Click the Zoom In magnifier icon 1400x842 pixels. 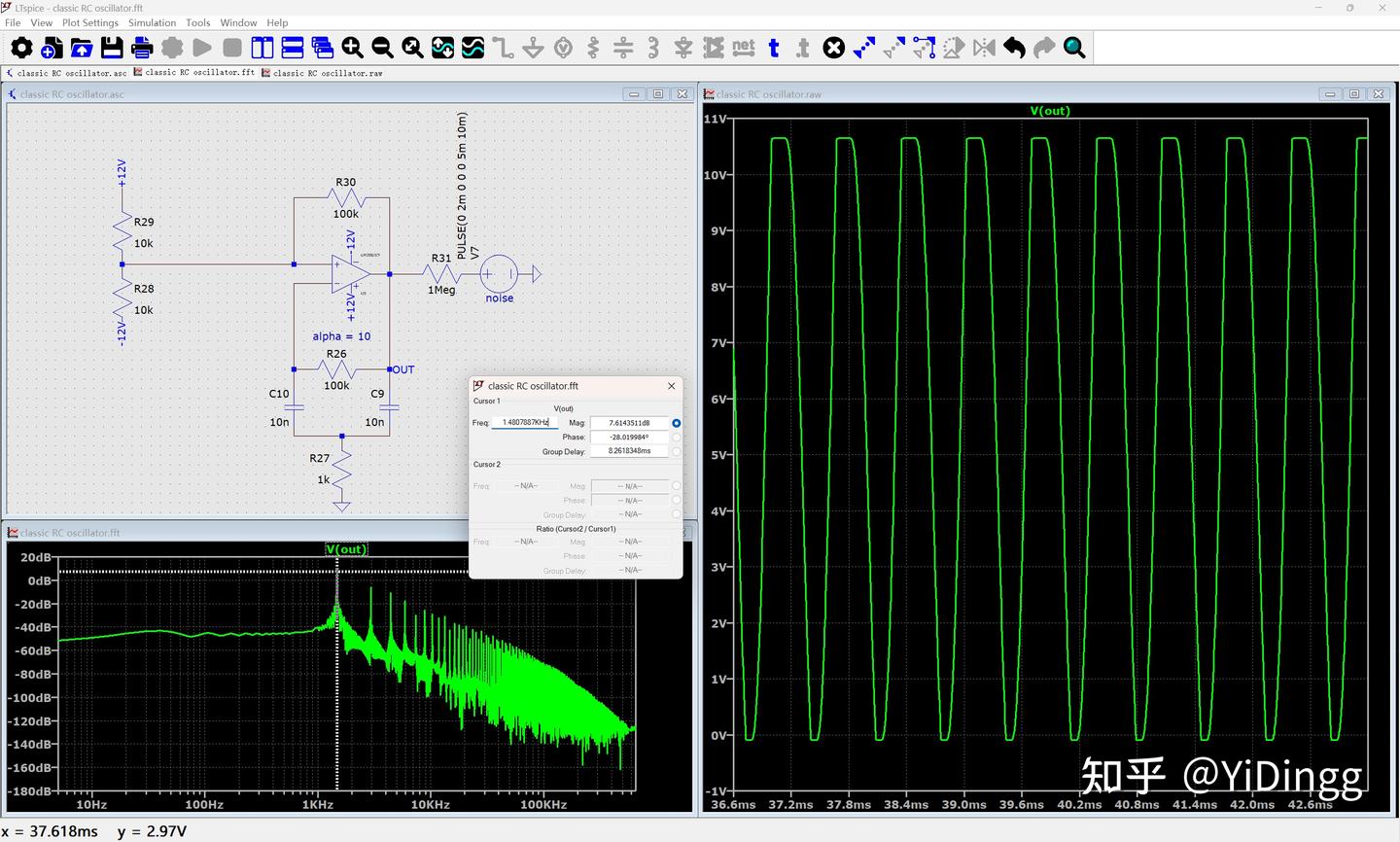(352, 48)
